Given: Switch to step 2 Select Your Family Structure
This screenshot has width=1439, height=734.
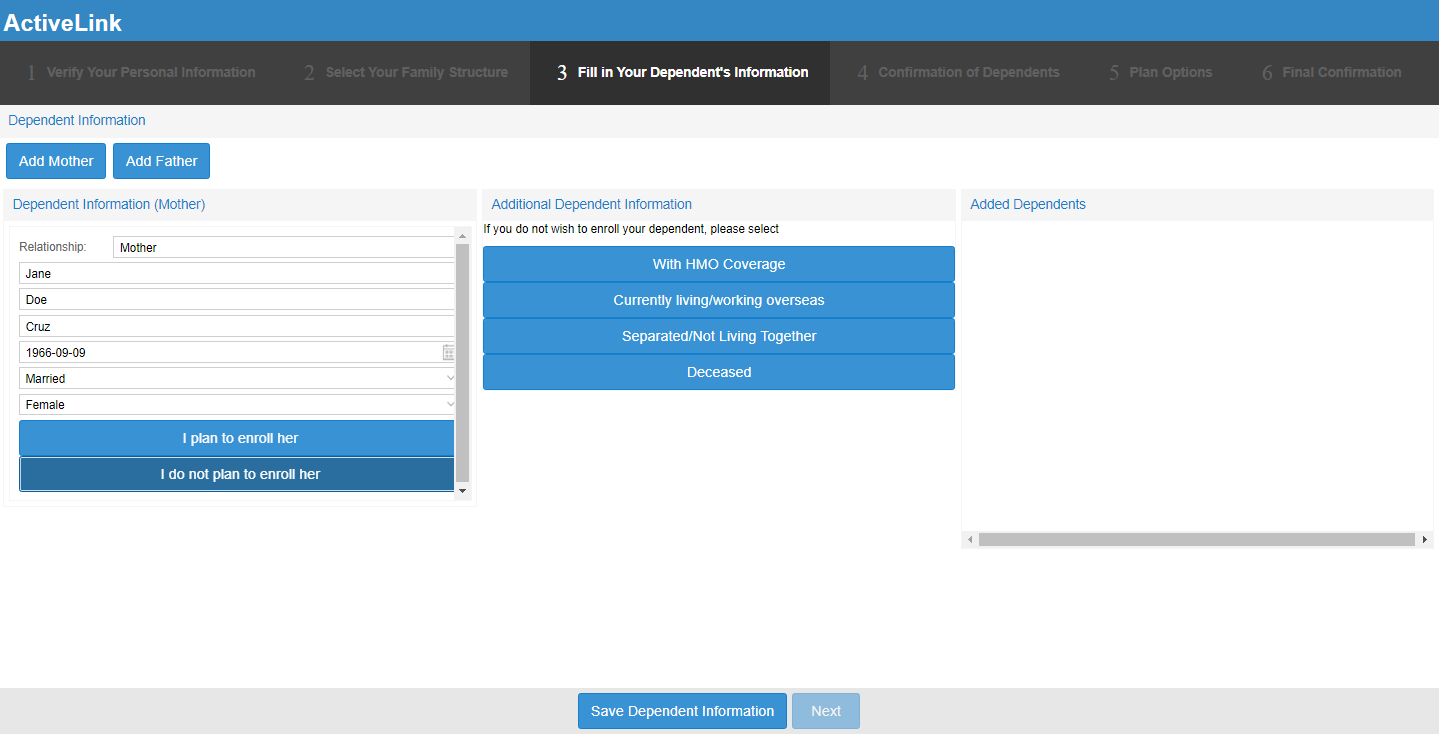Looking at the screenshot, I should point(406,73).
